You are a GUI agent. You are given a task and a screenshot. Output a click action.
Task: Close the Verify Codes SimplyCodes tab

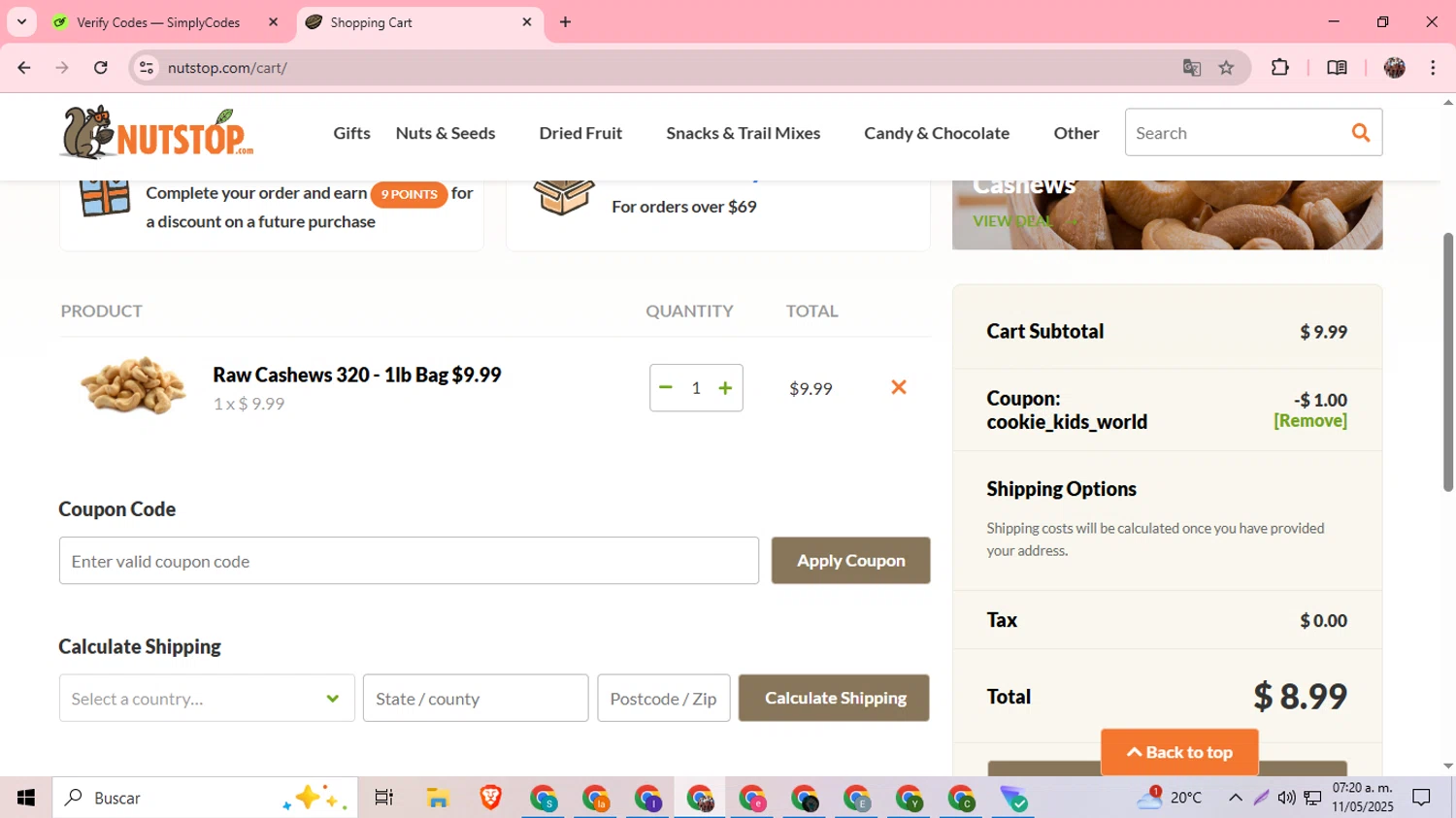click(x=273, y=21)
